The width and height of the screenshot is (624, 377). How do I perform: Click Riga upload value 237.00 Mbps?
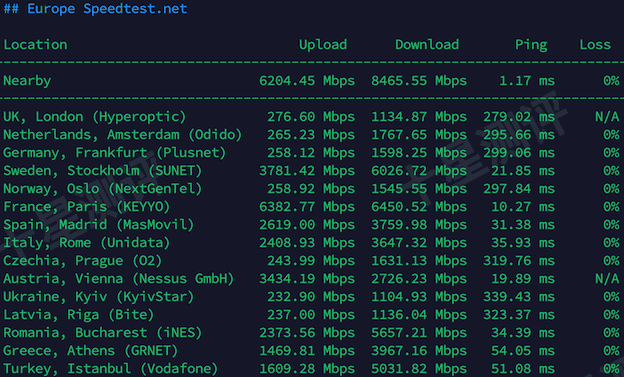click(x=311, y=314)
